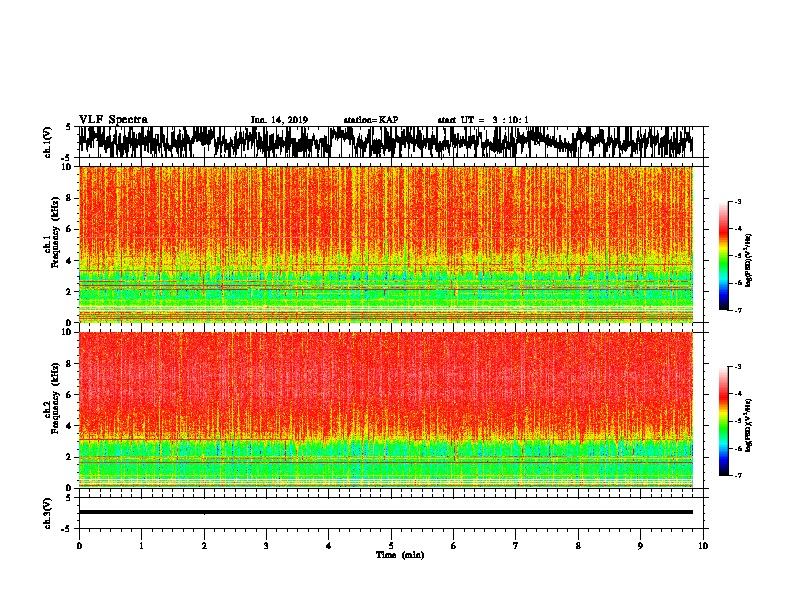Click the "station=KAP" header label

pos(371,120)
